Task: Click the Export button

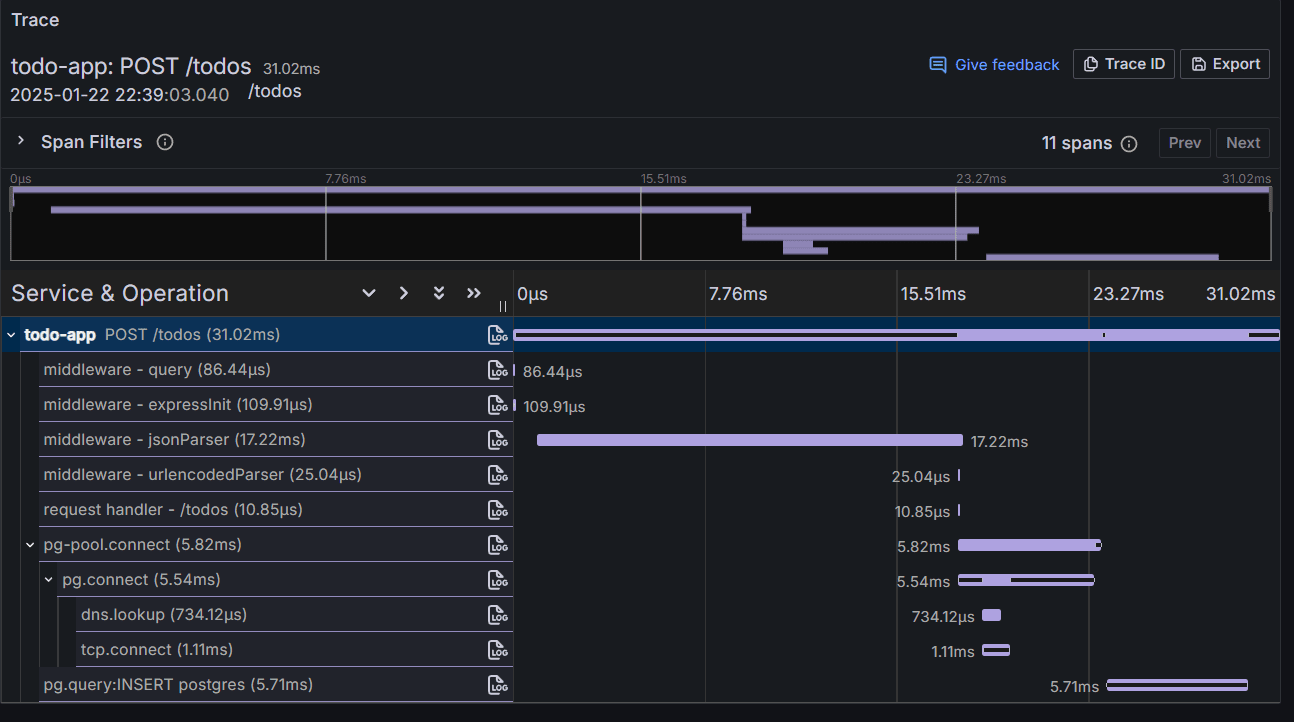Action: click(x=1225, y=64)
